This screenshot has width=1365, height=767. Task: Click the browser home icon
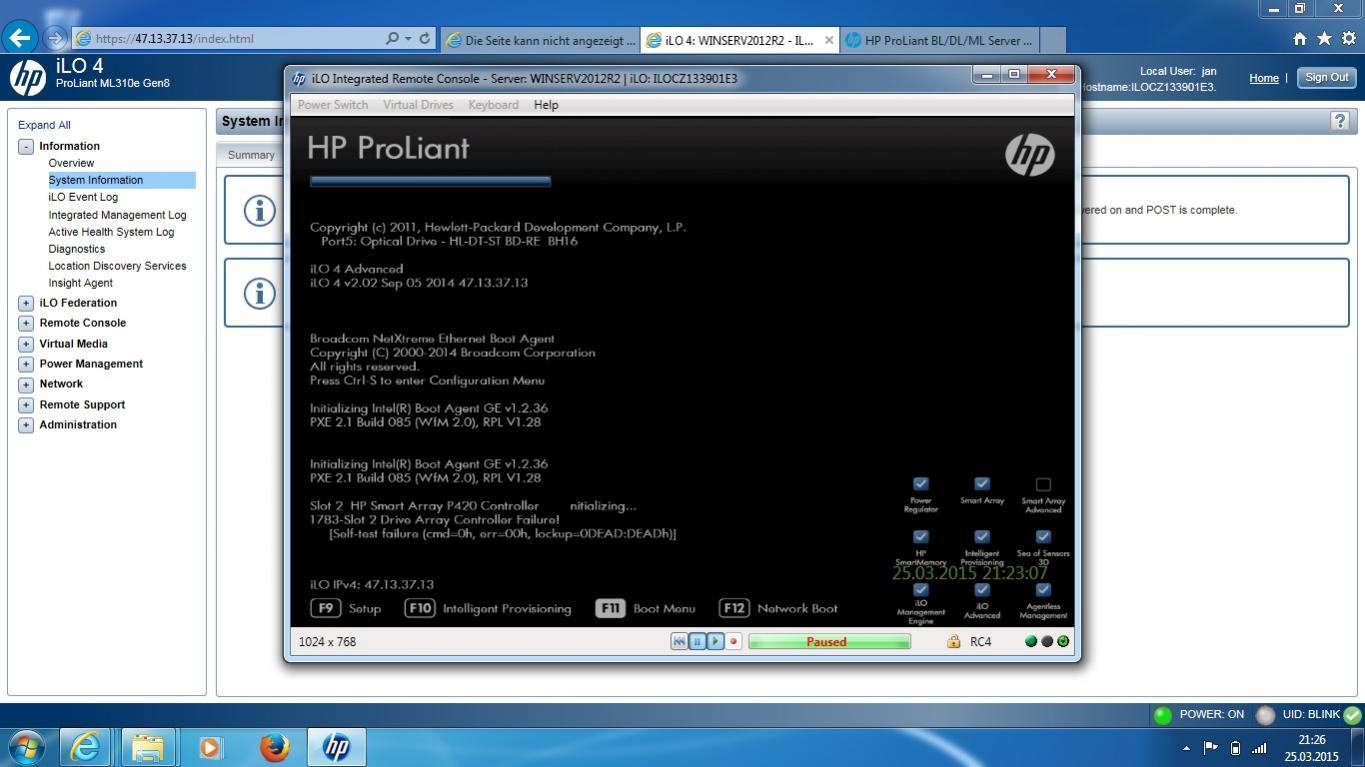[x=1300, y=39]
